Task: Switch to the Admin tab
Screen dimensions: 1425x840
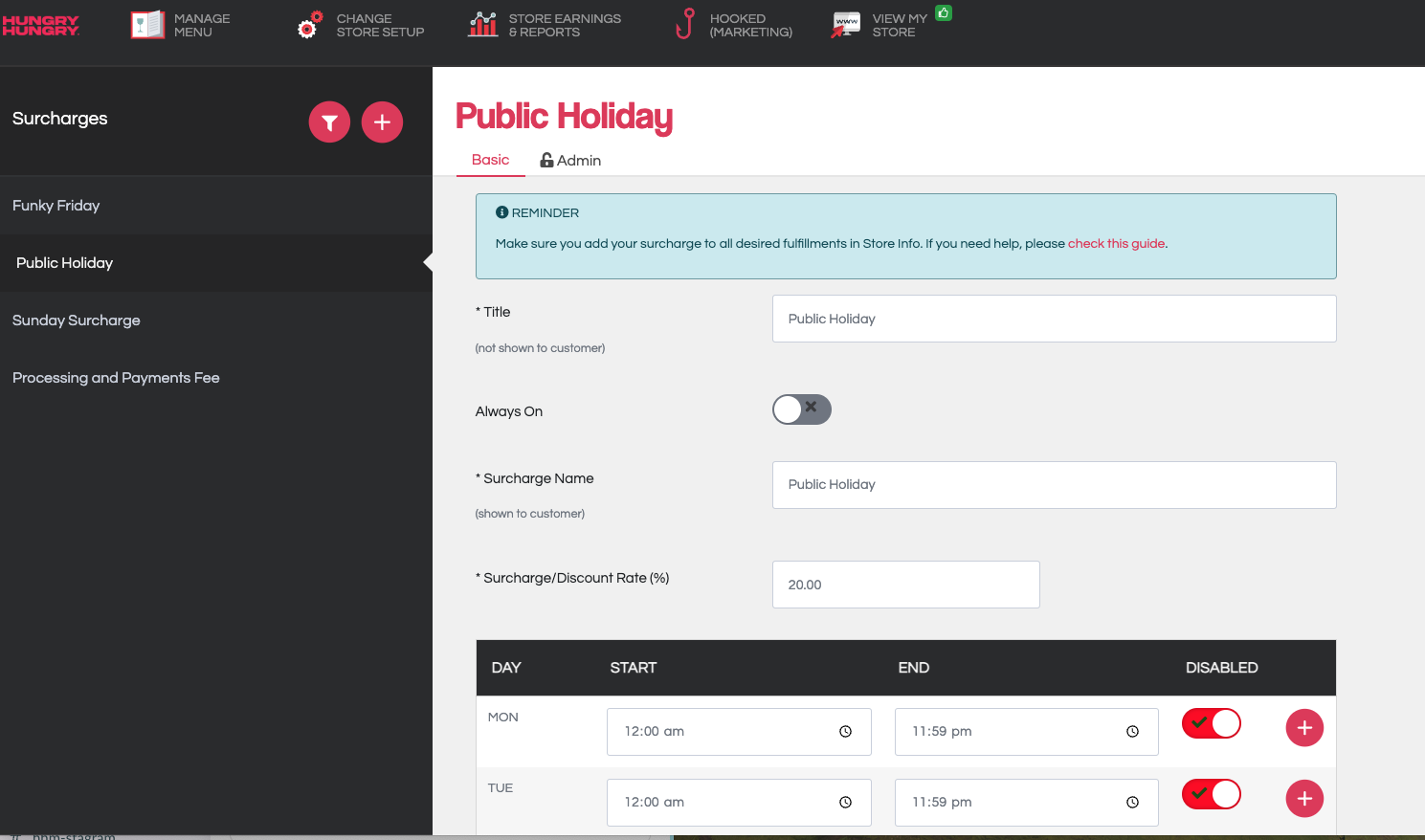Action: (570, 161)
